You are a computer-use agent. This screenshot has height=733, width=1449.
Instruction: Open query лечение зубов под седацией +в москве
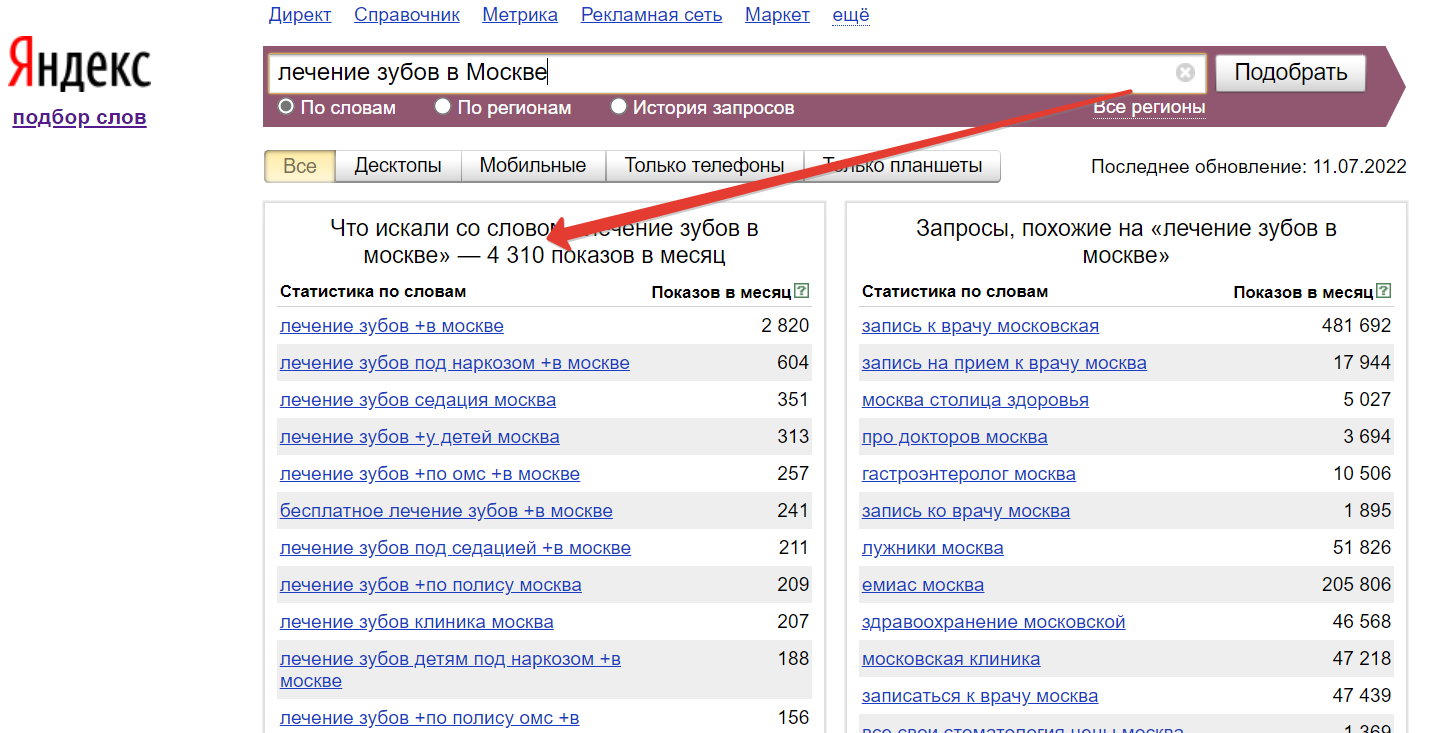(455, 548)
